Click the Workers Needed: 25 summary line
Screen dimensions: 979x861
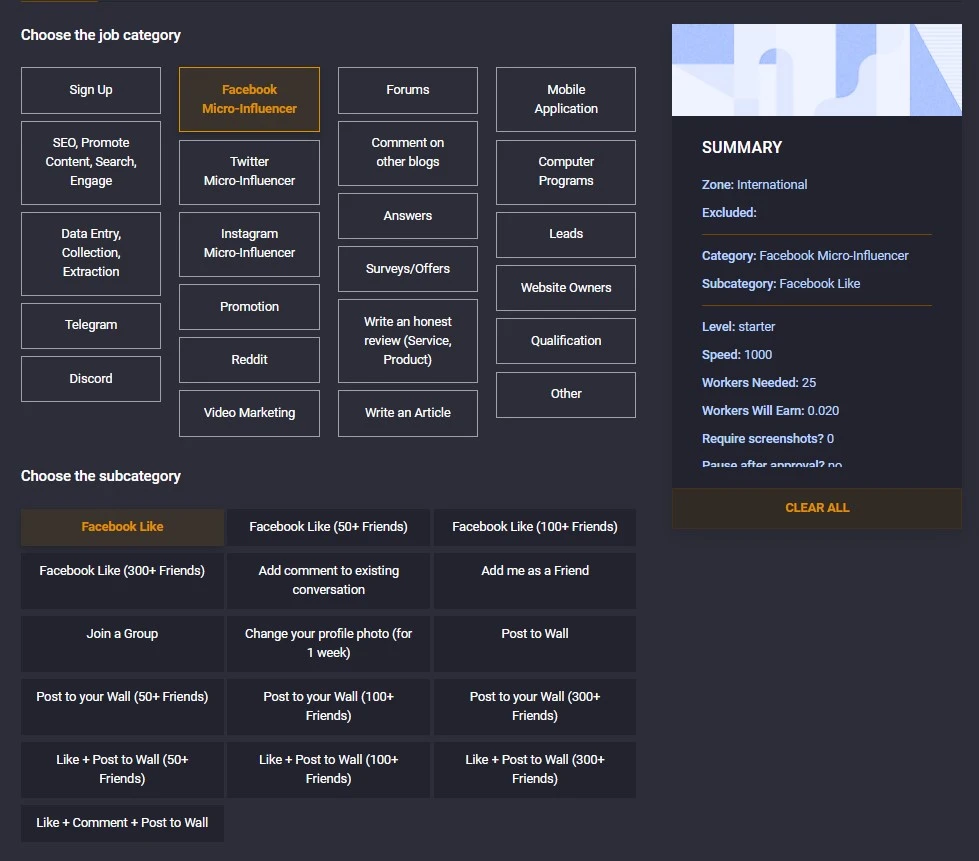tap(759, 383)
